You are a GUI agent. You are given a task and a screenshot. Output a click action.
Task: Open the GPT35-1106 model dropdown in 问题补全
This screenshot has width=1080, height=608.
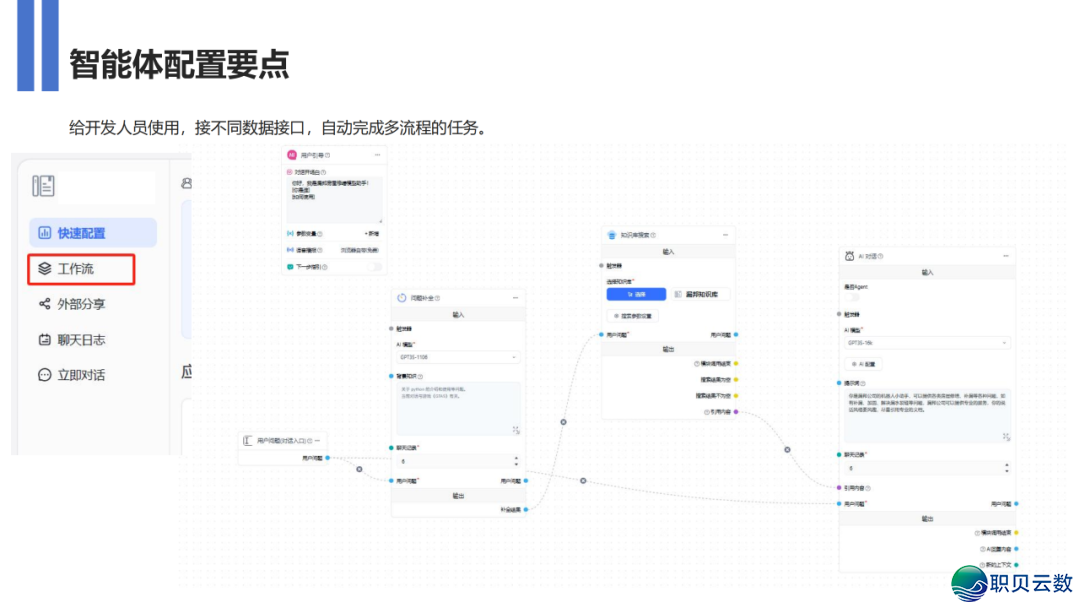[x=458, y=356]
